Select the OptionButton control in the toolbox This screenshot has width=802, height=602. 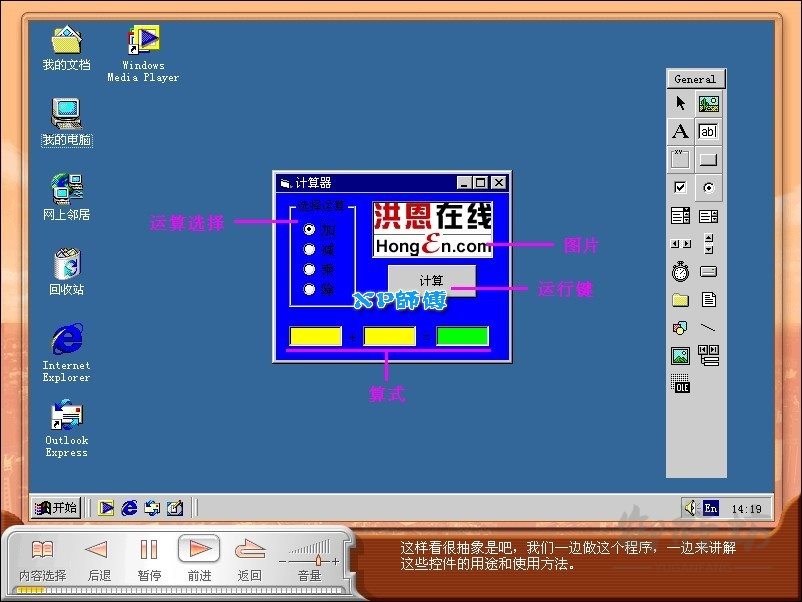click(x=709, y=188)
